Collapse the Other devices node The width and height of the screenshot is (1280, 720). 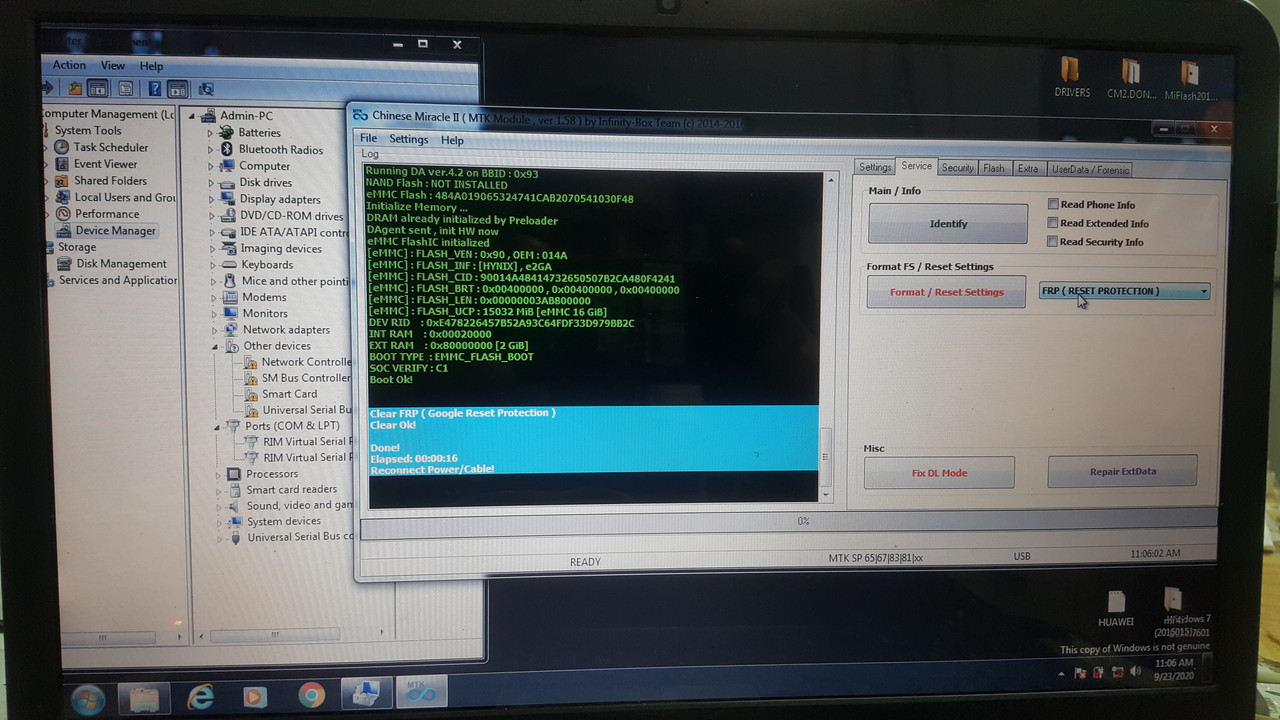tap(215, 346)
